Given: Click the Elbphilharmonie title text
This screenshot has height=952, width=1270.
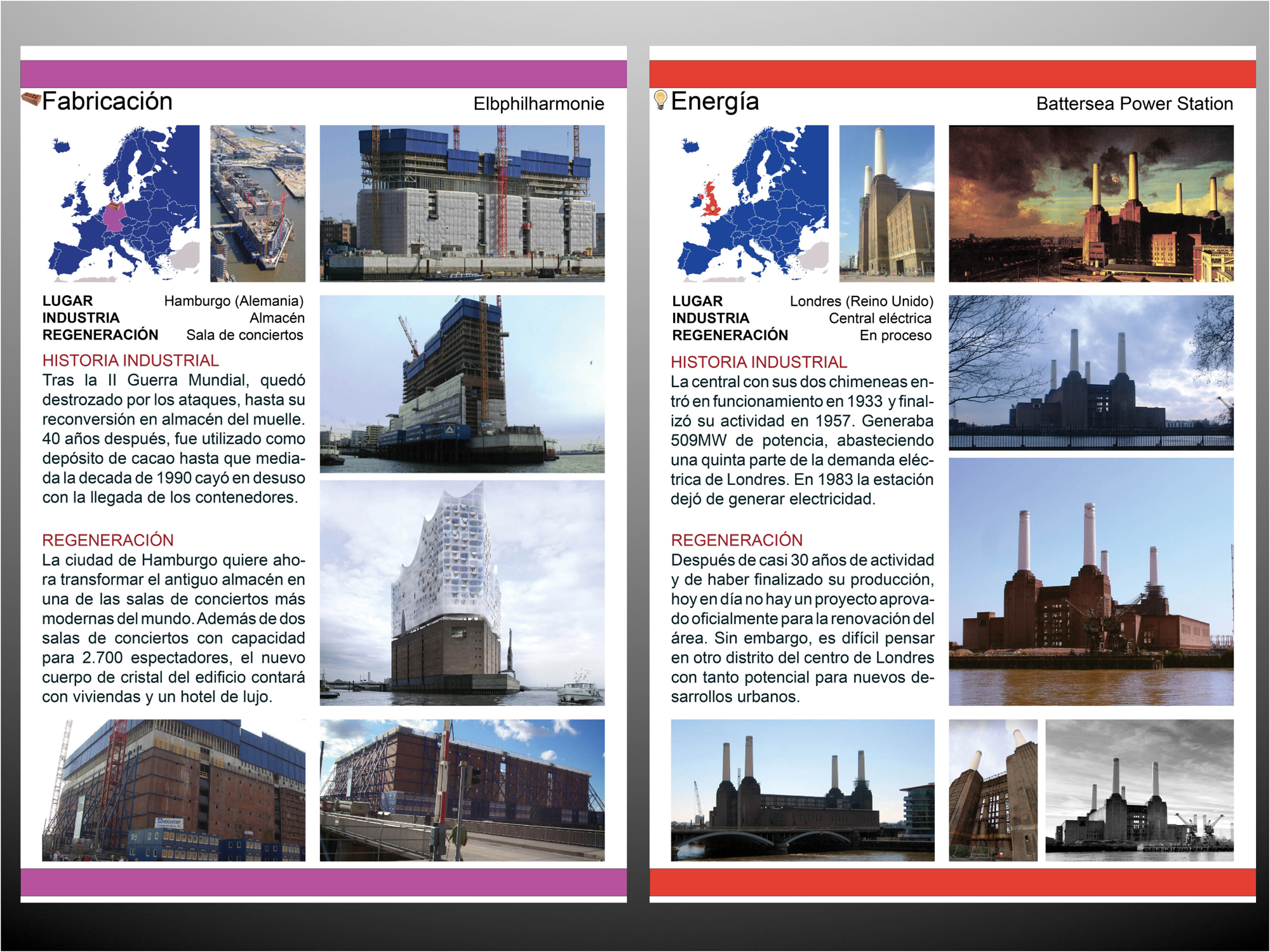Looking at the screenshot, I should point(538,104).
